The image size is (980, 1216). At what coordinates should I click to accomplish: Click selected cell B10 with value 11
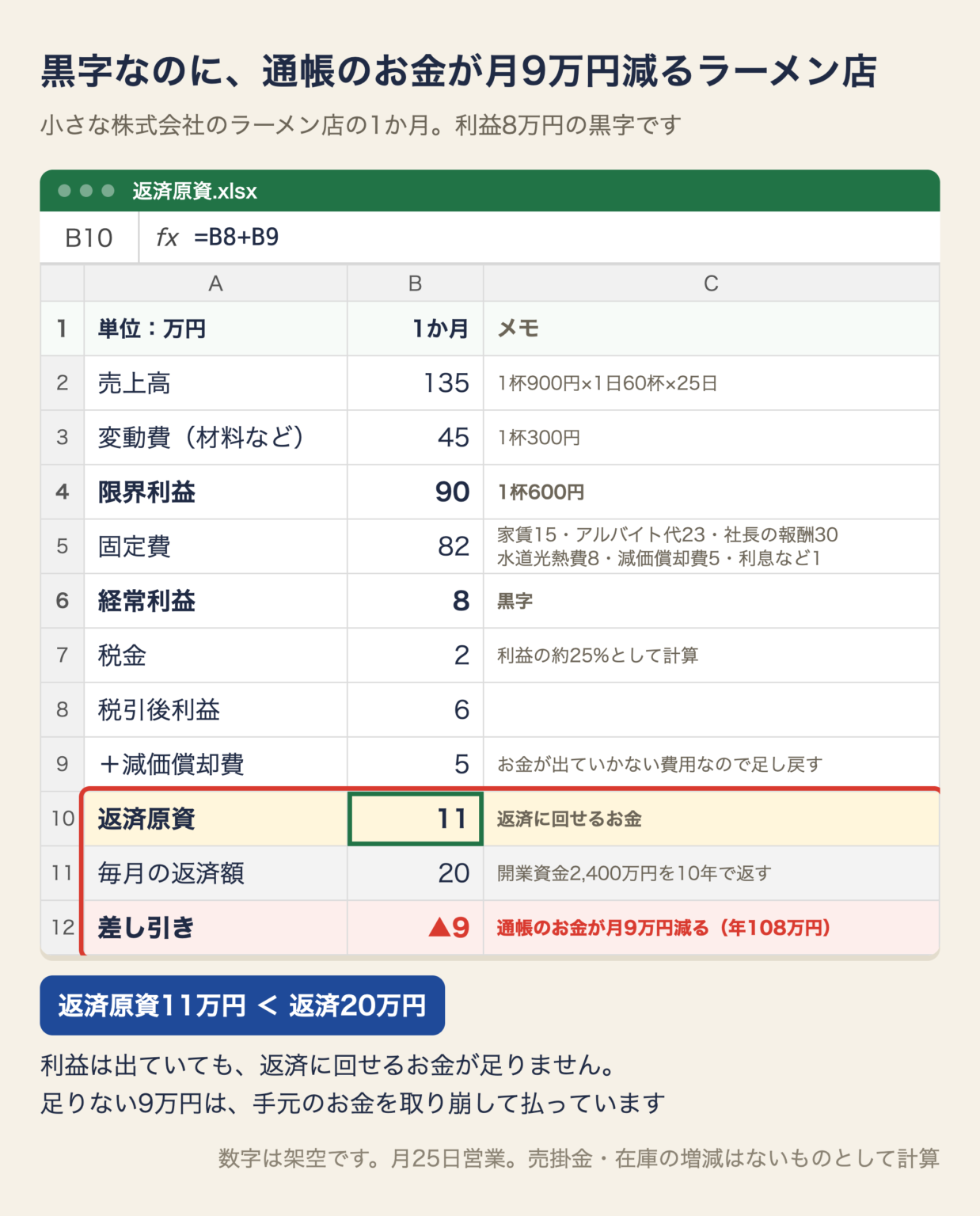click(x=415, y=819)
